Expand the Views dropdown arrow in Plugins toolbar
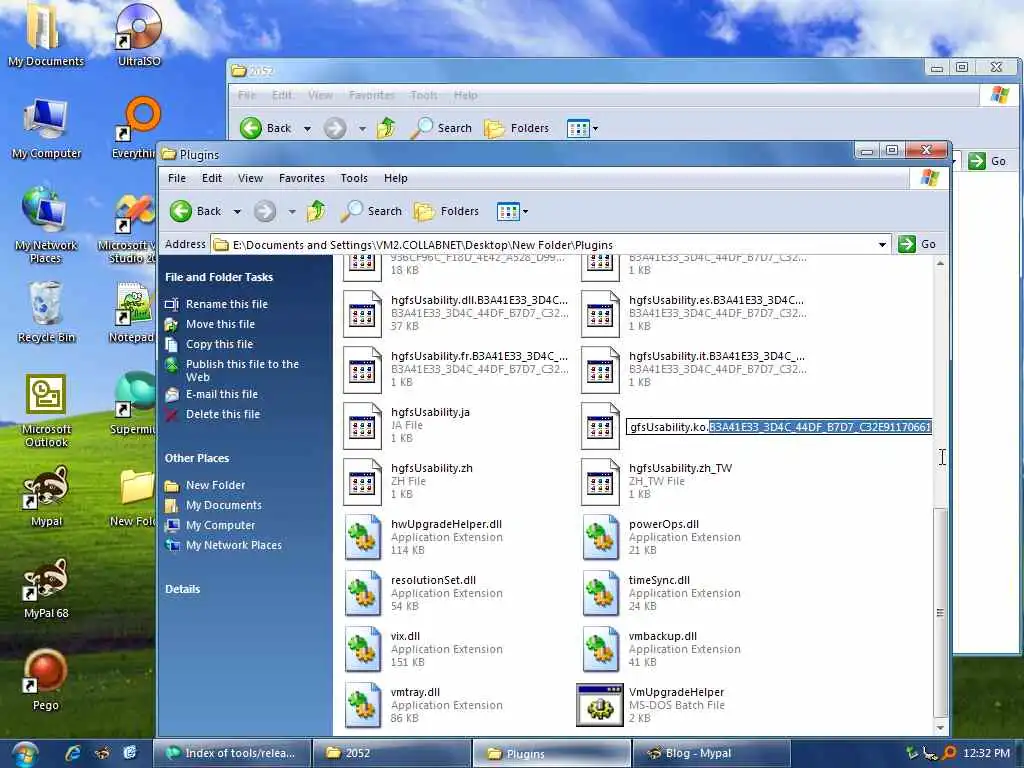 [x=525, y=212]
